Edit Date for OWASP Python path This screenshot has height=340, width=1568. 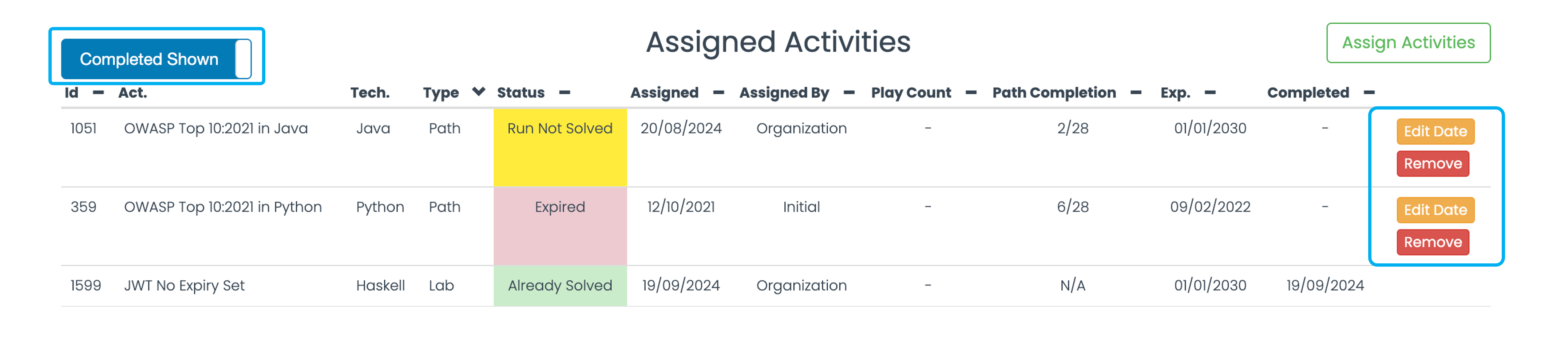1435,210
